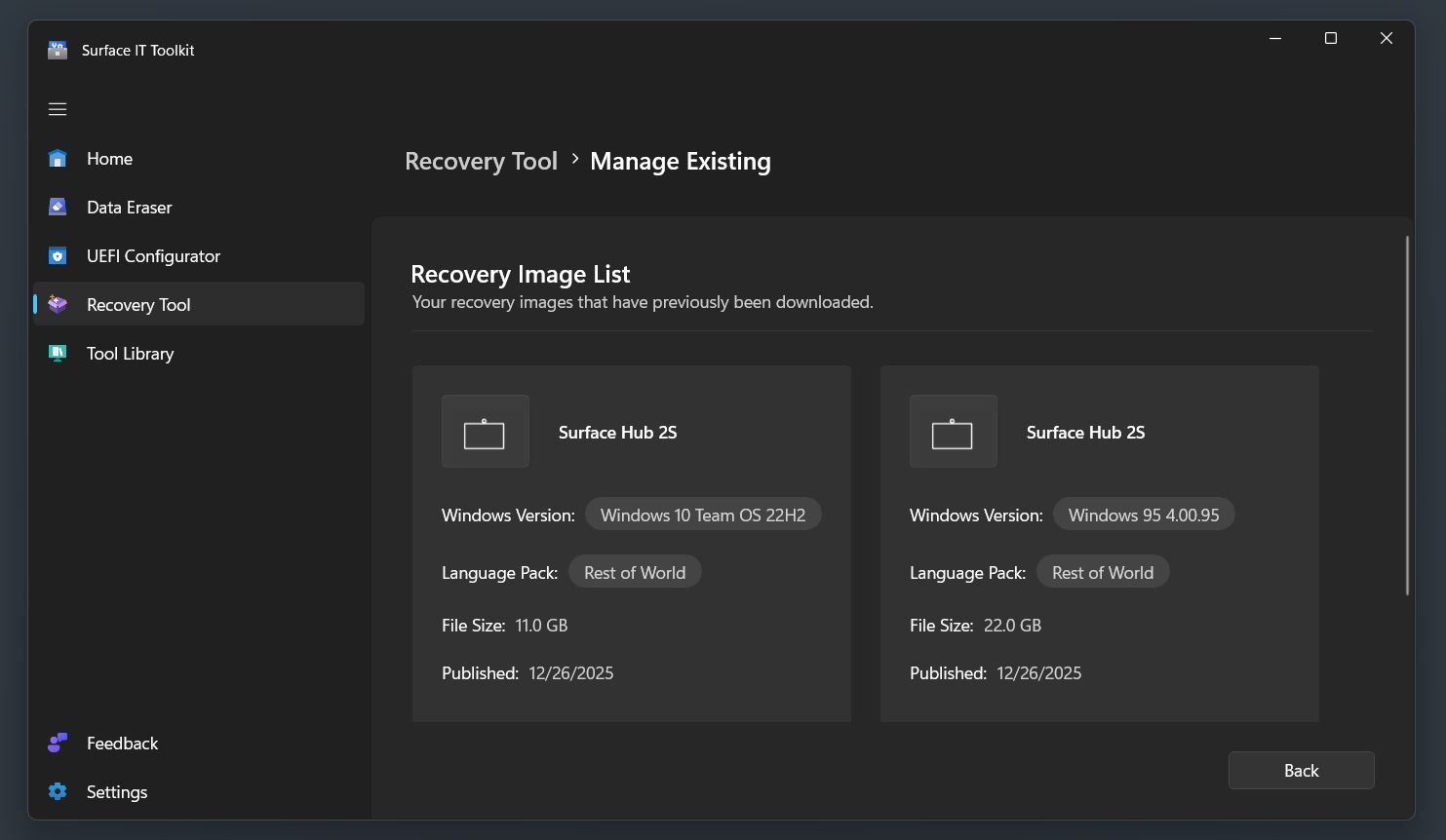The image size is (1446, 840).
Task: Click the Manage Existing breadcrumb
Action: [x=680, y=161]
